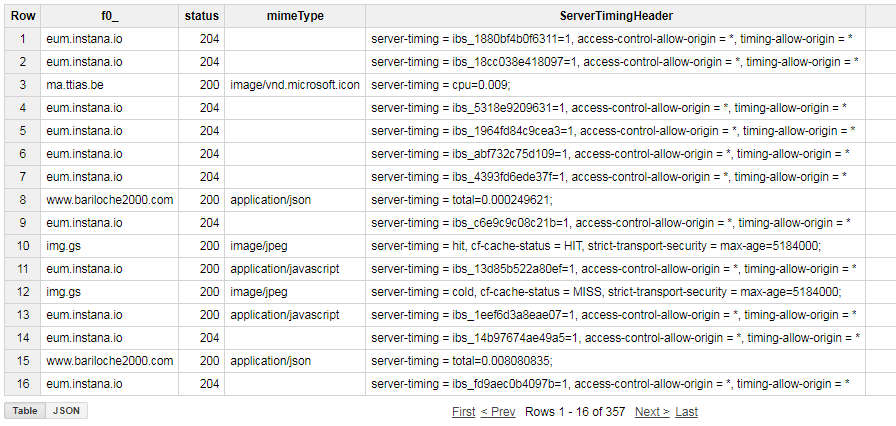Select row number 16 cell
Screen dimensions: 896x426
point(24,384)
